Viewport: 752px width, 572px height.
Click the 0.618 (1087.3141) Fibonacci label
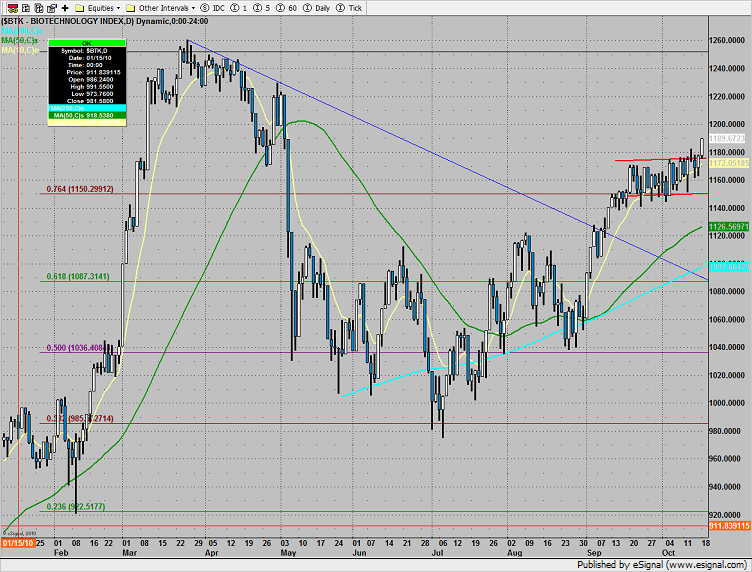point(78,276)
